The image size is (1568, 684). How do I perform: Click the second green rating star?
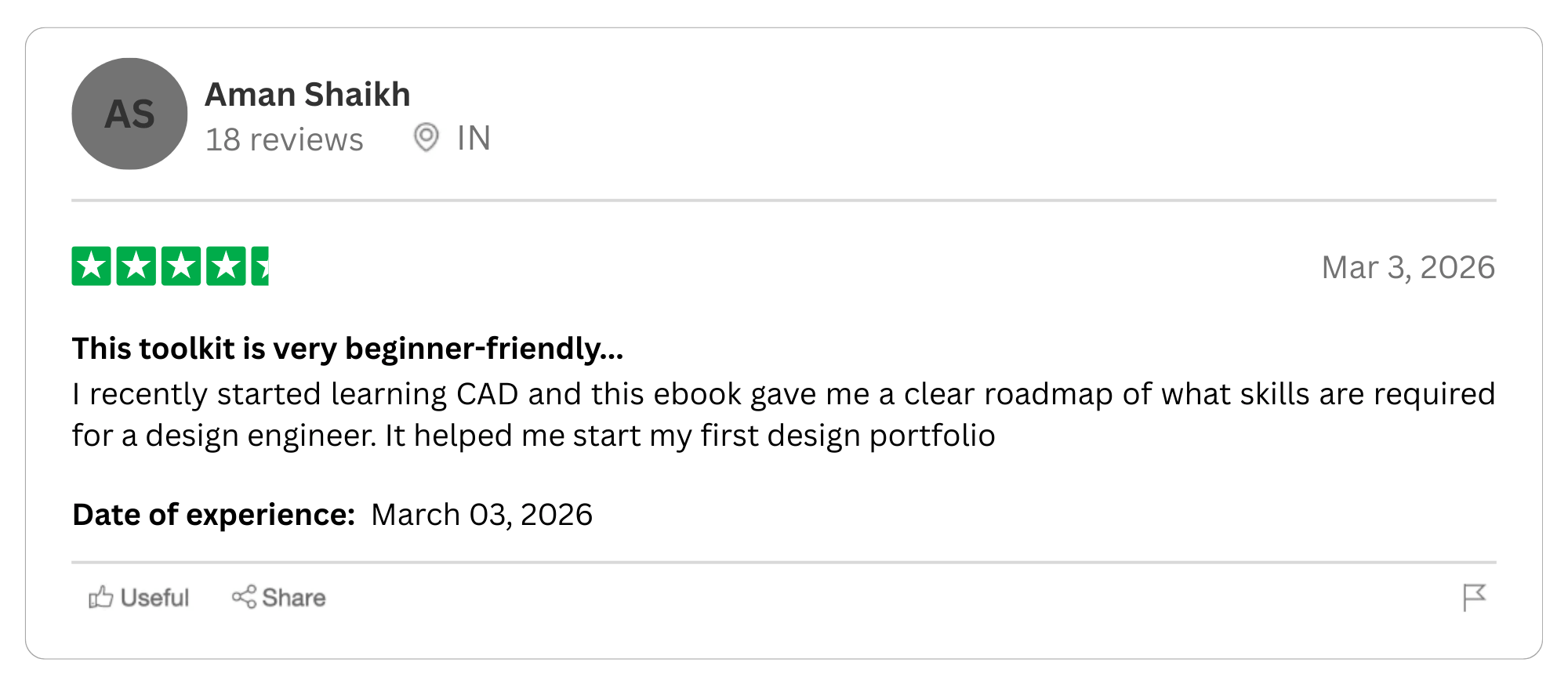pos(136,266)
